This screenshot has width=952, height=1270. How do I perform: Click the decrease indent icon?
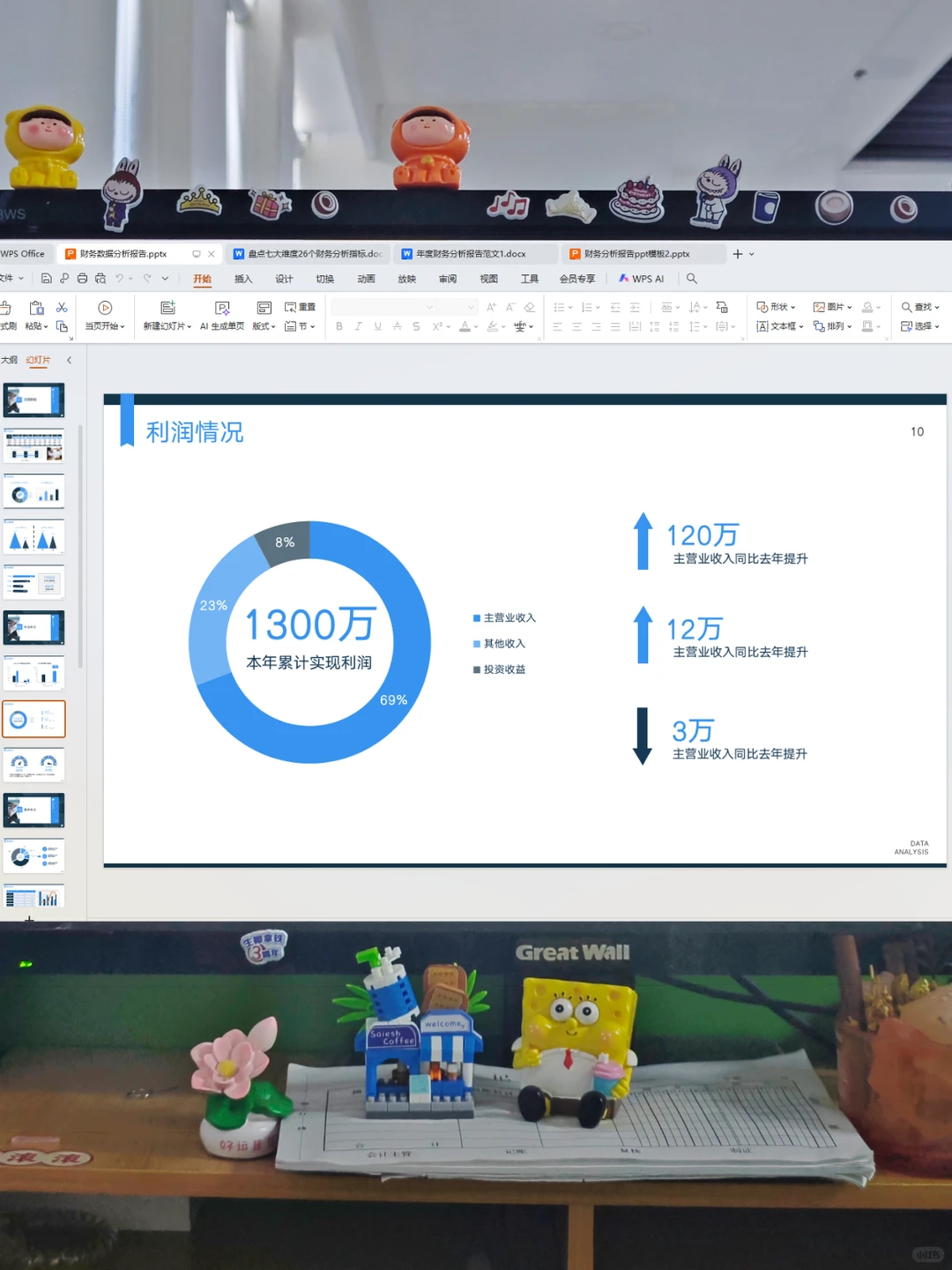pyautogui.click(x=615, y=307)
